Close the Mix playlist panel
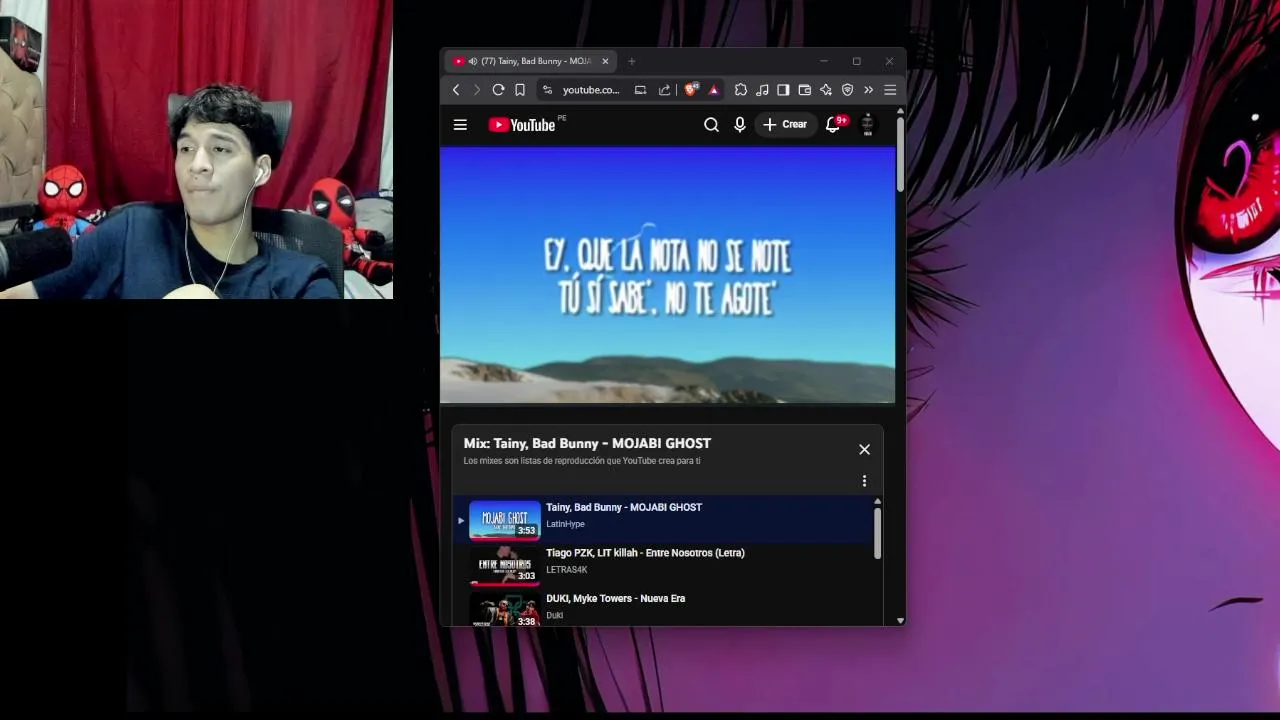Viewport: 1280px width, 720px height. click(865, 450)
